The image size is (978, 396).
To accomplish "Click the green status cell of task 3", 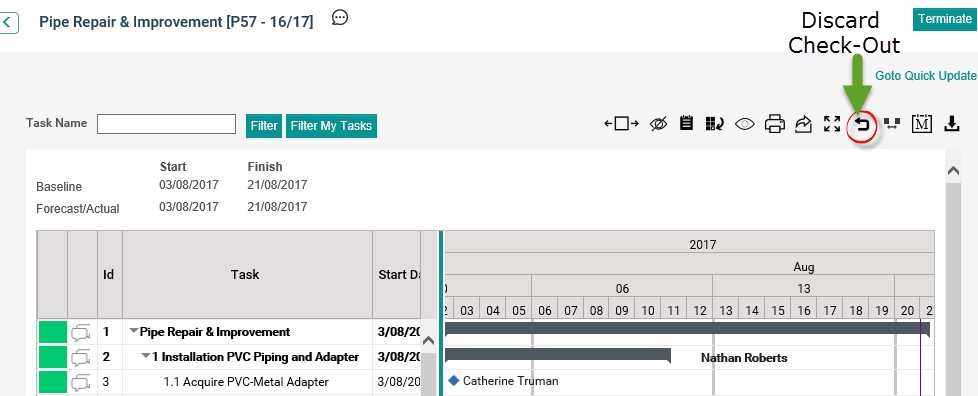I will pyautogui.click(x=53, y=382).
